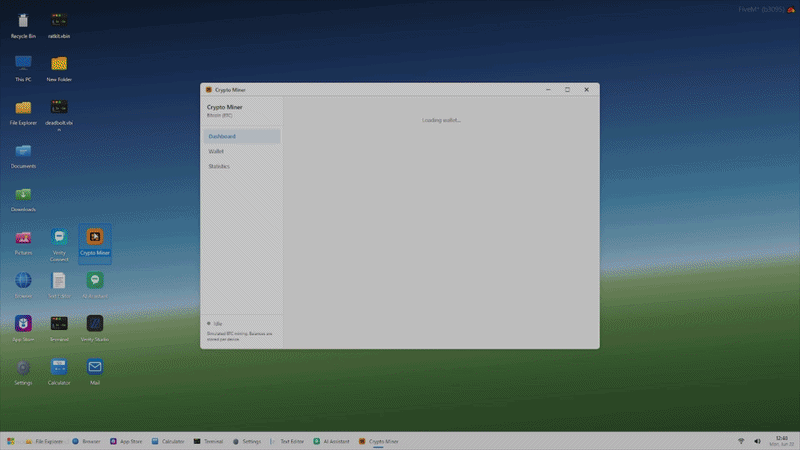Switch to File Explorer in taskbar

[x=44, y=441]
